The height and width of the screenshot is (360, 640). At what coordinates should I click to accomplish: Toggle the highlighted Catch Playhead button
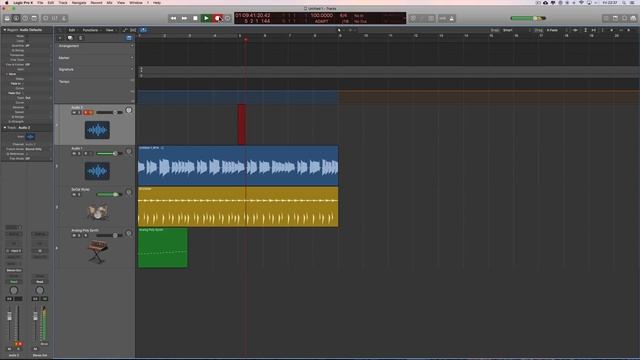(143, 30)
